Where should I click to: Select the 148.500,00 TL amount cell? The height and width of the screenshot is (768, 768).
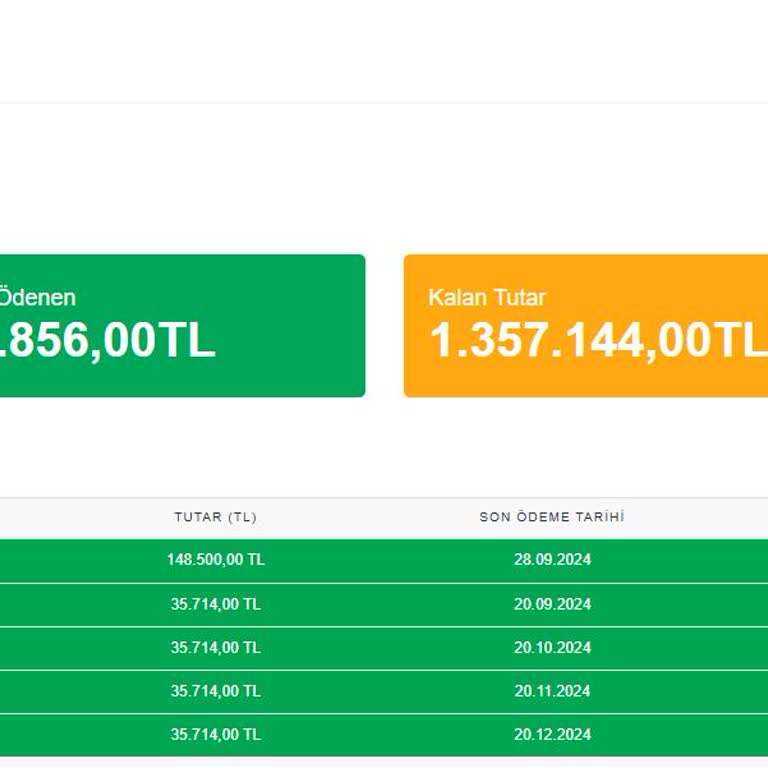tap(215, 560)
